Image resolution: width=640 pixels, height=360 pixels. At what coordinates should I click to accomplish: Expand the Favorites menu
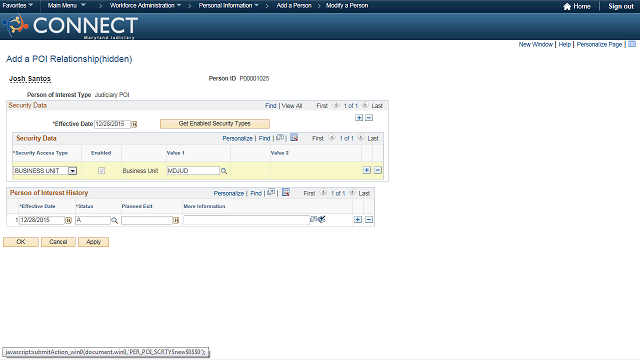point(18,5)
